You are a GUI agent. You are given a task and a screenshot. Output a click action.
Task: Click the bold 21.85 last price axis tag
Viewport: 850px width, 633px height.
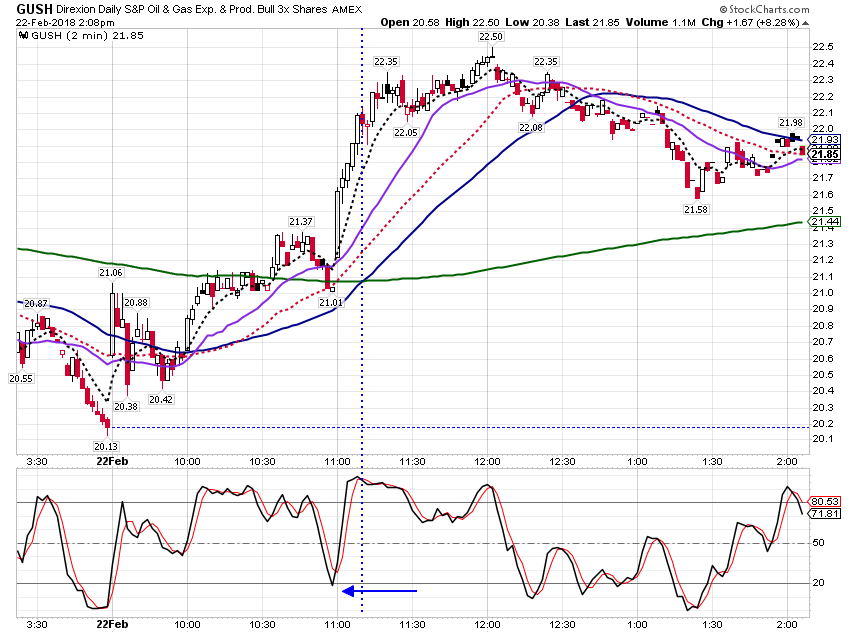825,154
